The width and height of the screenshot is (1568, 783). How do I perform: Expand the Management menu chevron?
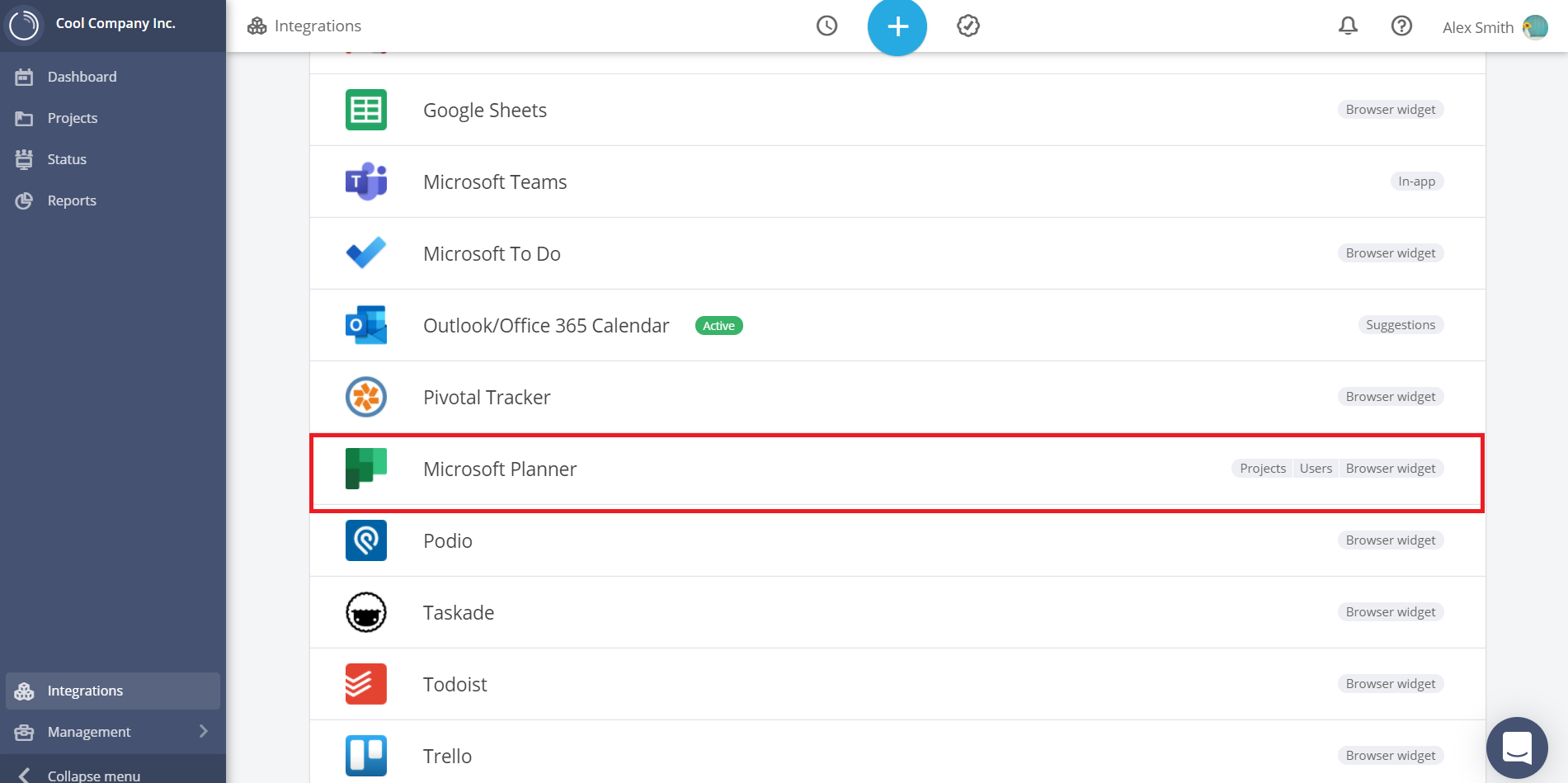[203, 732]
